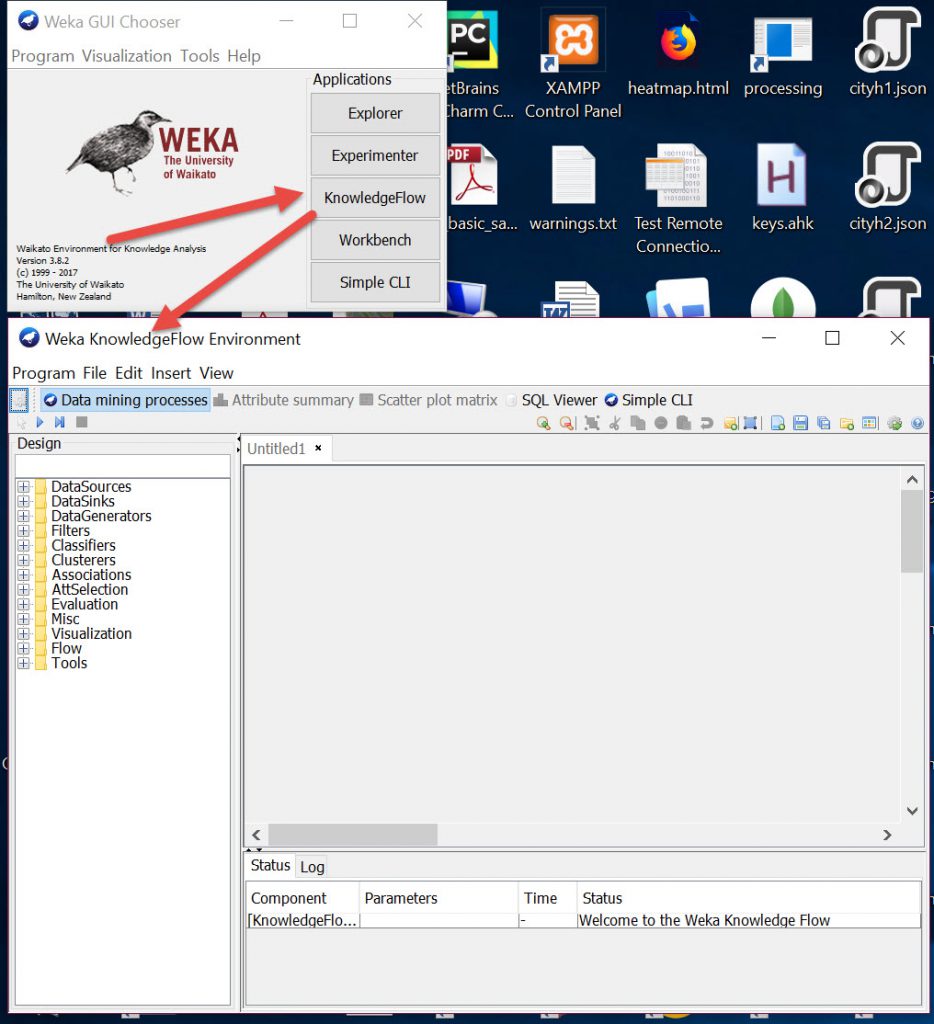Viewport: 934px width, 1024px height.
Task: Select Data mining processes perspective
Action: (125, 400)
